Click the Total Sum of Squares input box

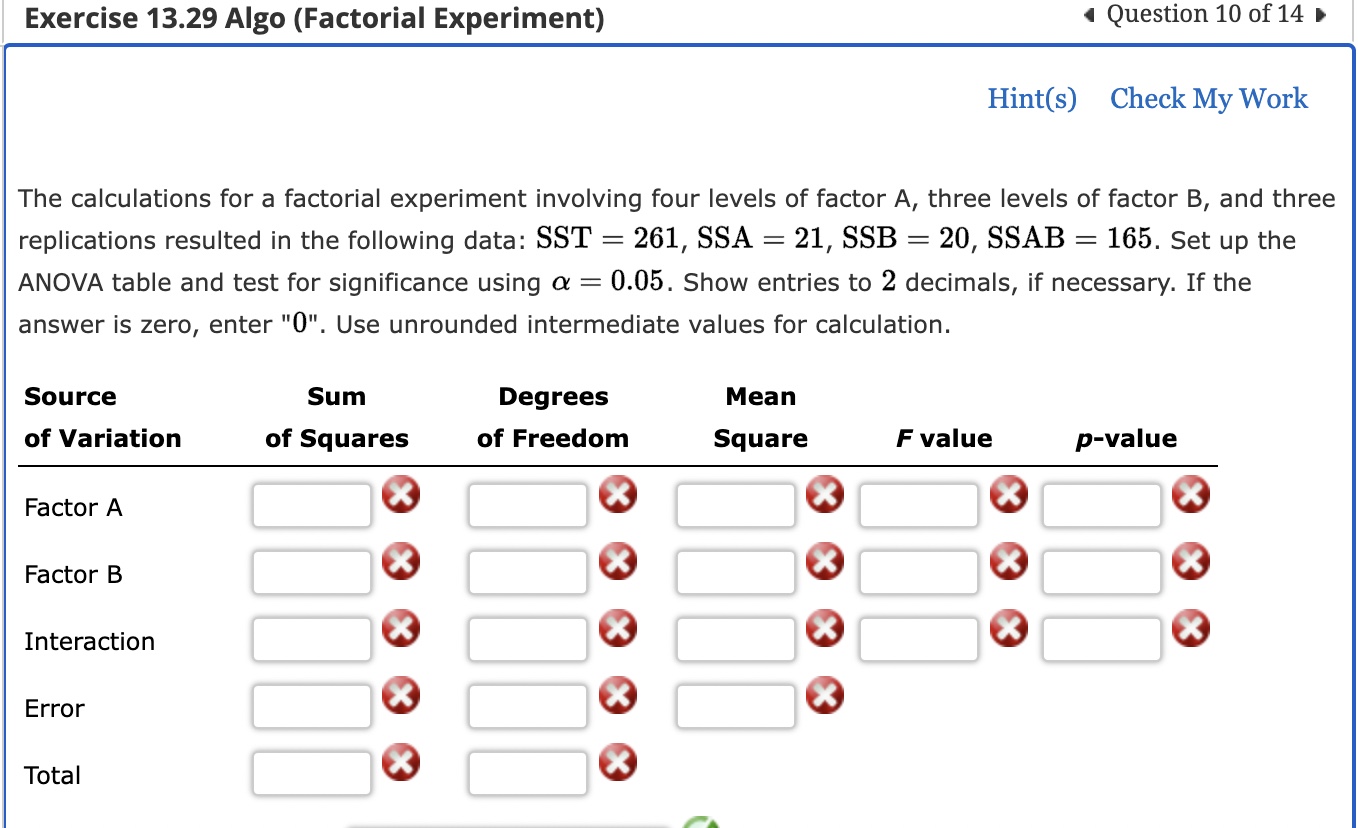click(x=311, y=772)
